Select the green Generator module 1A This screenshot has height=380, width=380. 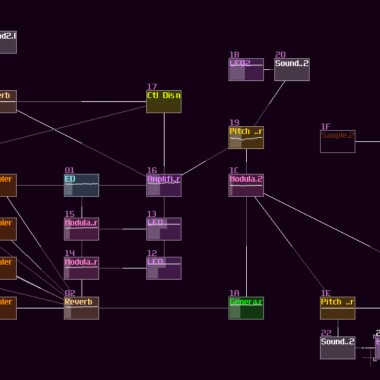point(246,308)
